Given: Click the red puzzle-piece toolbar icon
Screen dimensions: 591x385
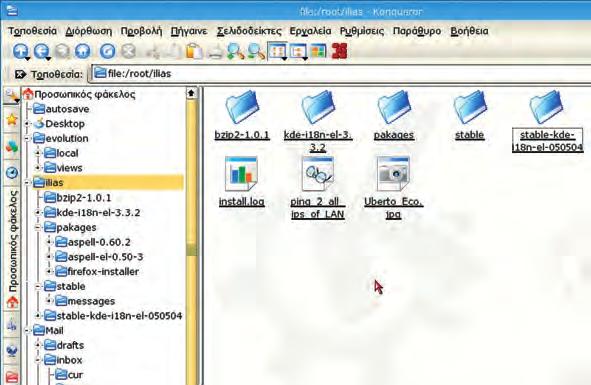Looking at the screenshot, I should 339,51.
